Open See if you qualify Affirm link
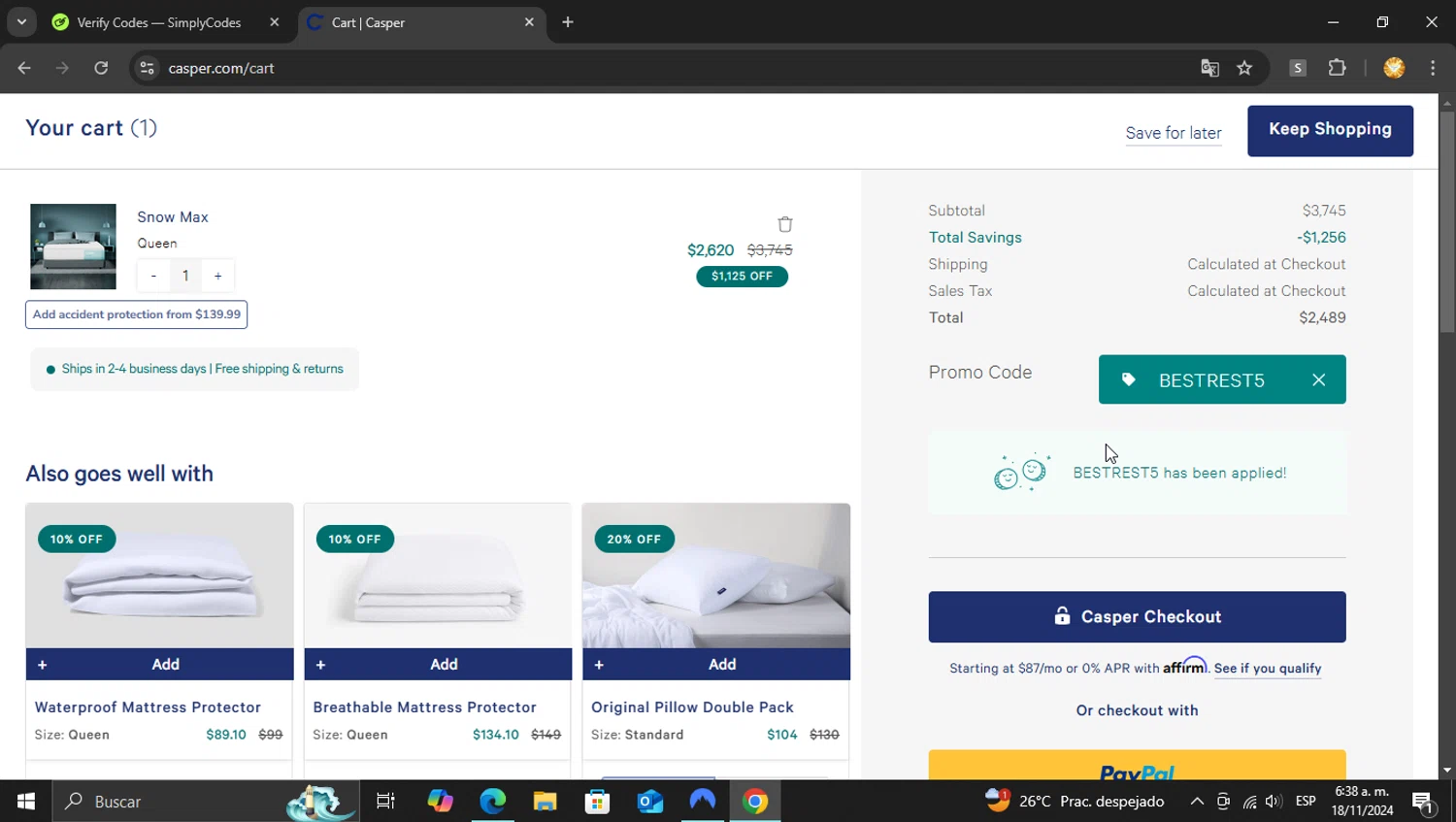 pyautogui.click(x=1268, y=669)
